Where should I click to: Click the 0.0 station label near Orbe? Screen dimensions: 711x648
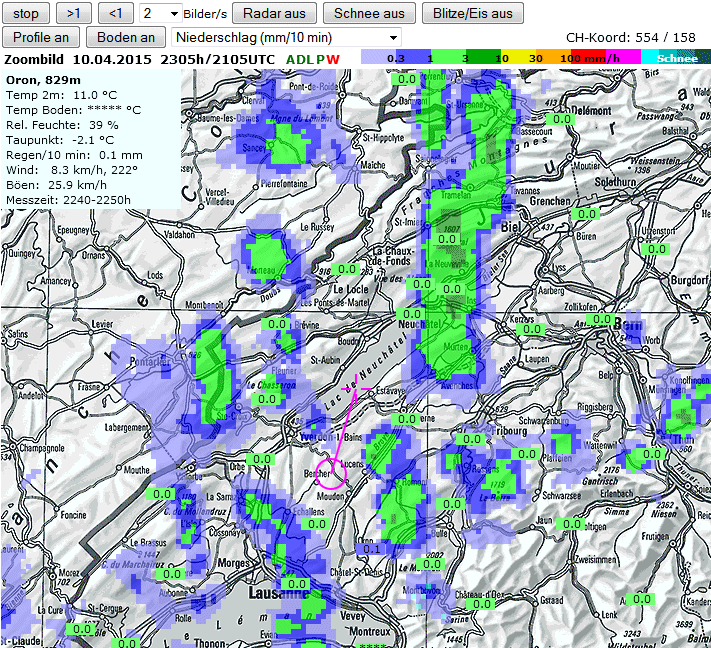(262, 459)
